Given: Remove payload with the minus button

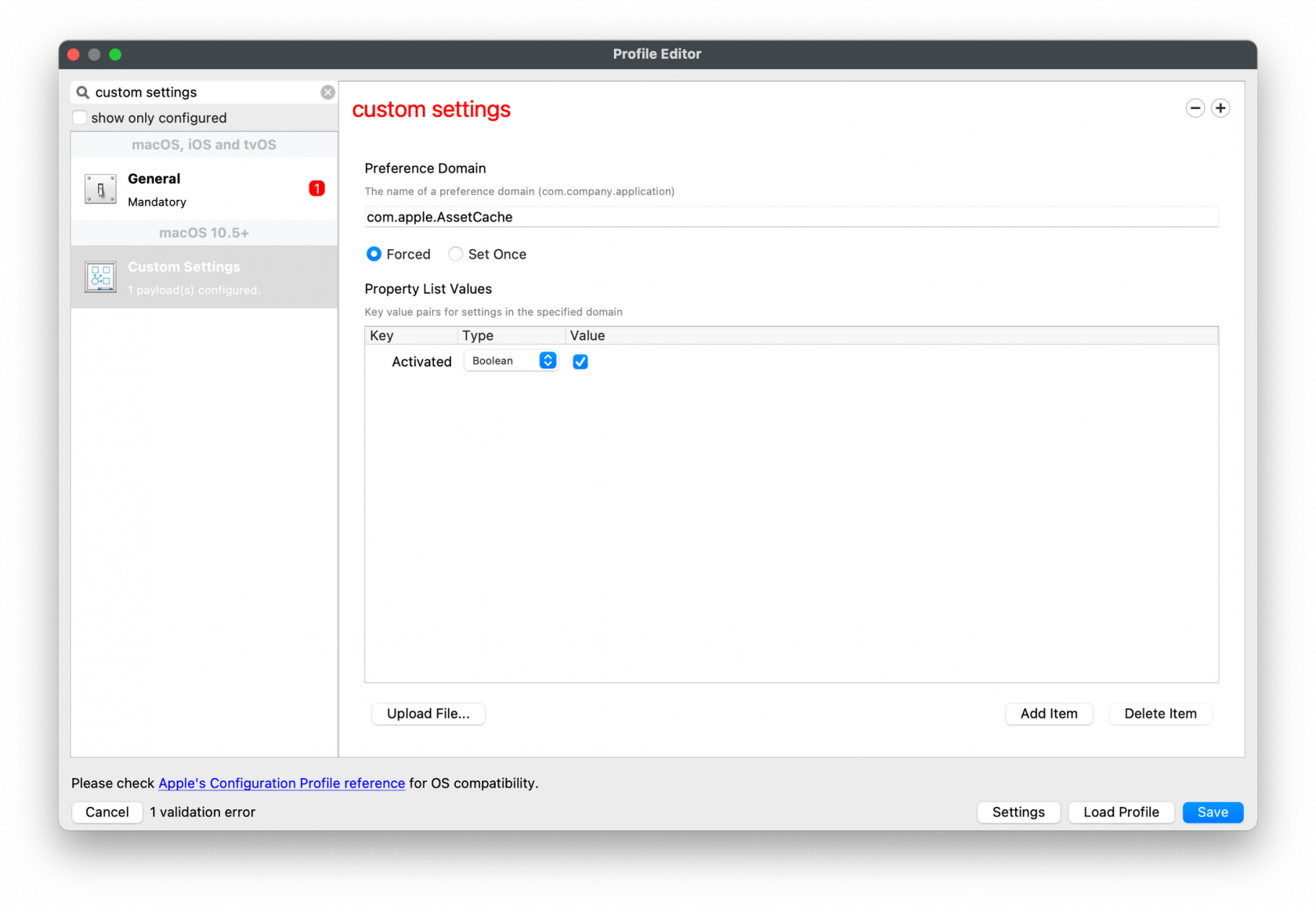Looking at the screenshot, I should tap(1195, 108).
